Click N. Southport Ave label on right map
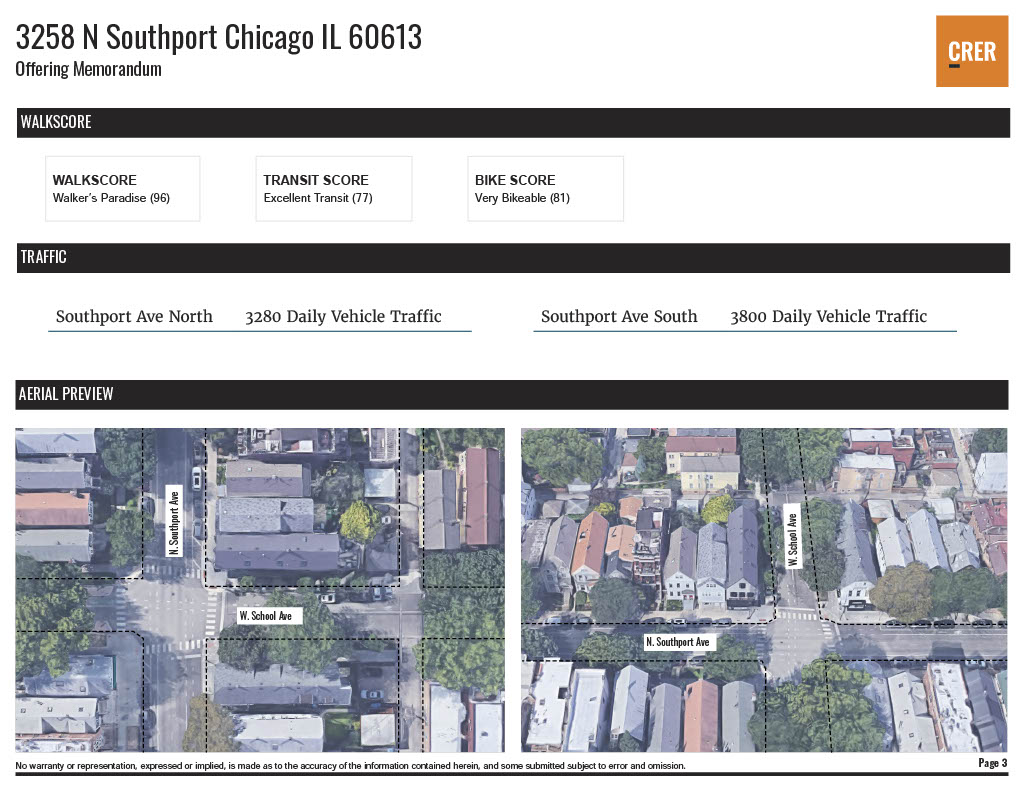This screenshot has width=1024, height=792. click(677, 642)
